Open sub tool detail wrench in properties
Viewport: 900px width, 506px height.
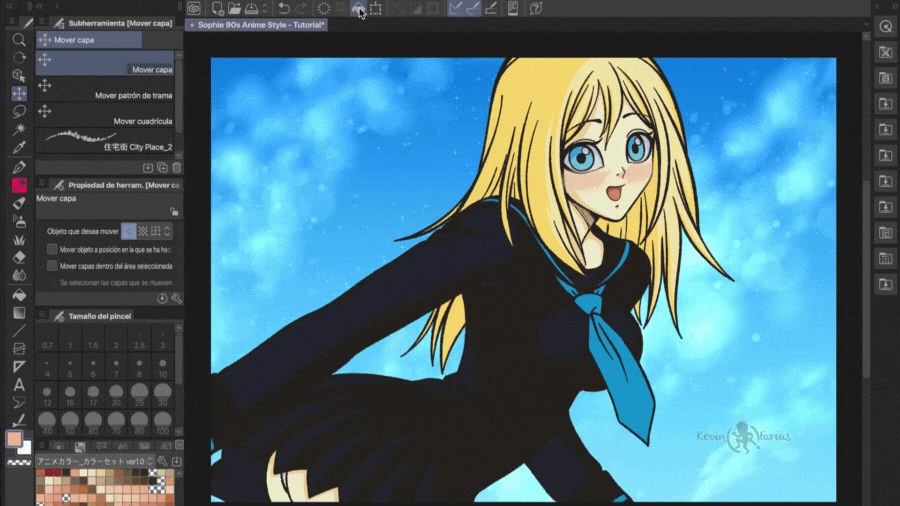[x=176, y=298]
